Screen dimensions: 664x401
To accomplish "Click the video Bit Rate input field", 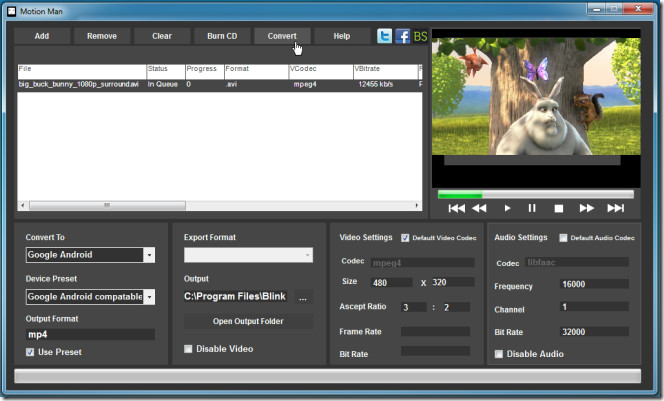I will point(435,351).
